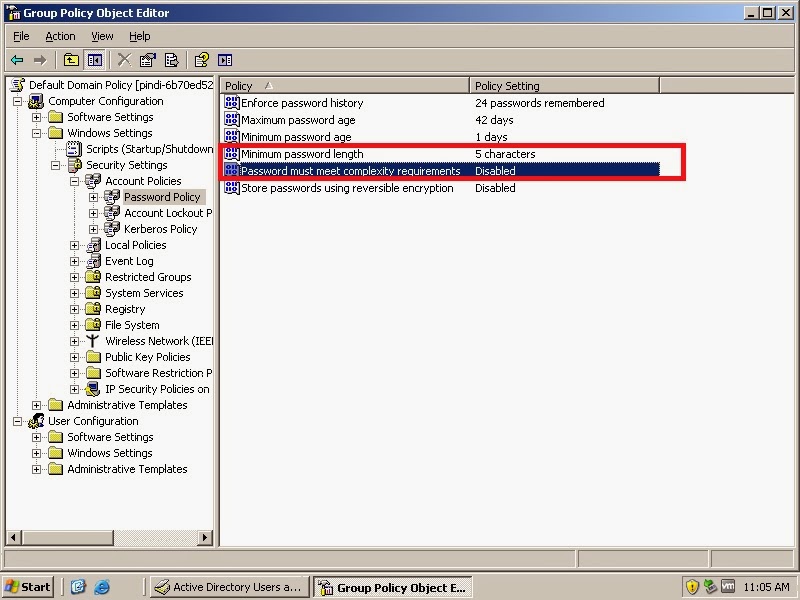
Task: Collapse the Computer Configuration node
Action: pos(17,101)
